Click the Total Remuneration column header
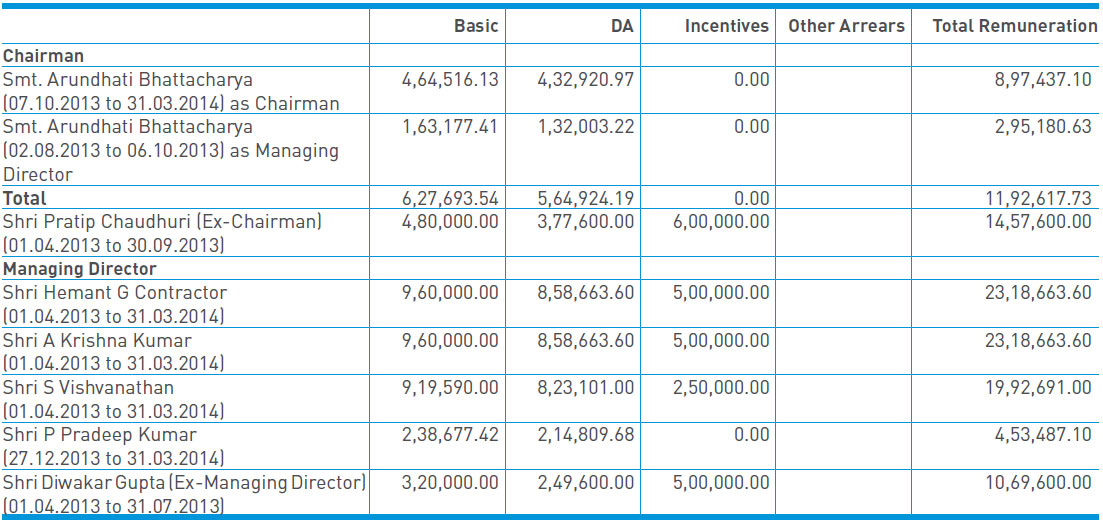Viewport: 1103px width, 523px height. [x=1014, y=26]
